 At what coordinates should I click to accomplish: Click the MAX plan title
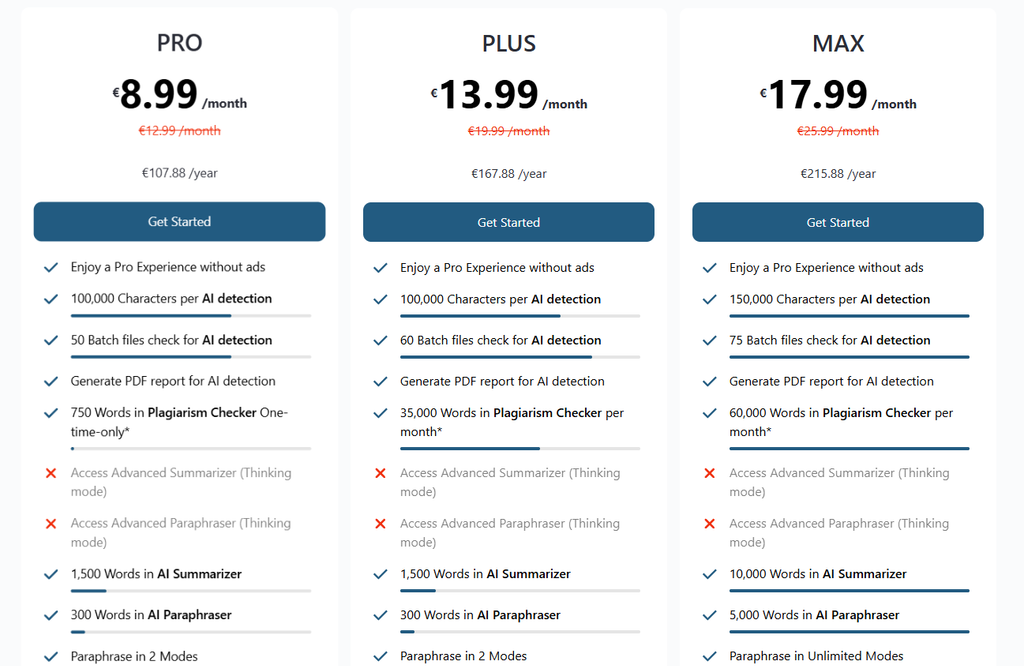[838, 44]
